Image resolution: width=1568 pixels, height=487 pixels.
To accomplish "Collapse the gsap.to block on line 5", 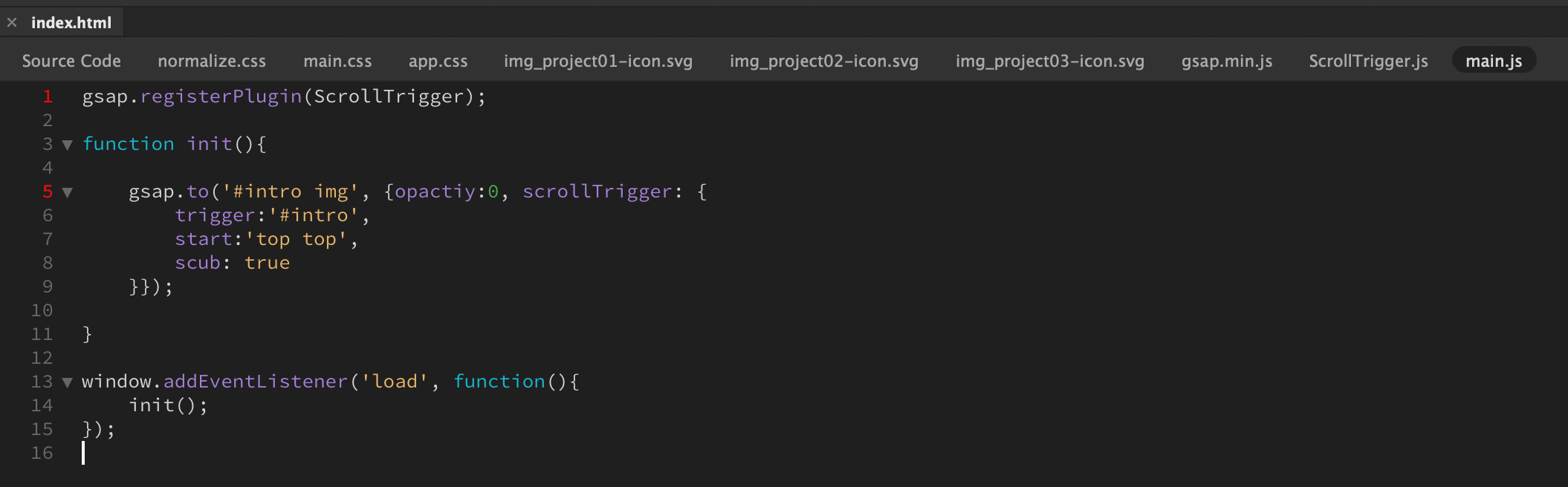I will tap(68, 192).
